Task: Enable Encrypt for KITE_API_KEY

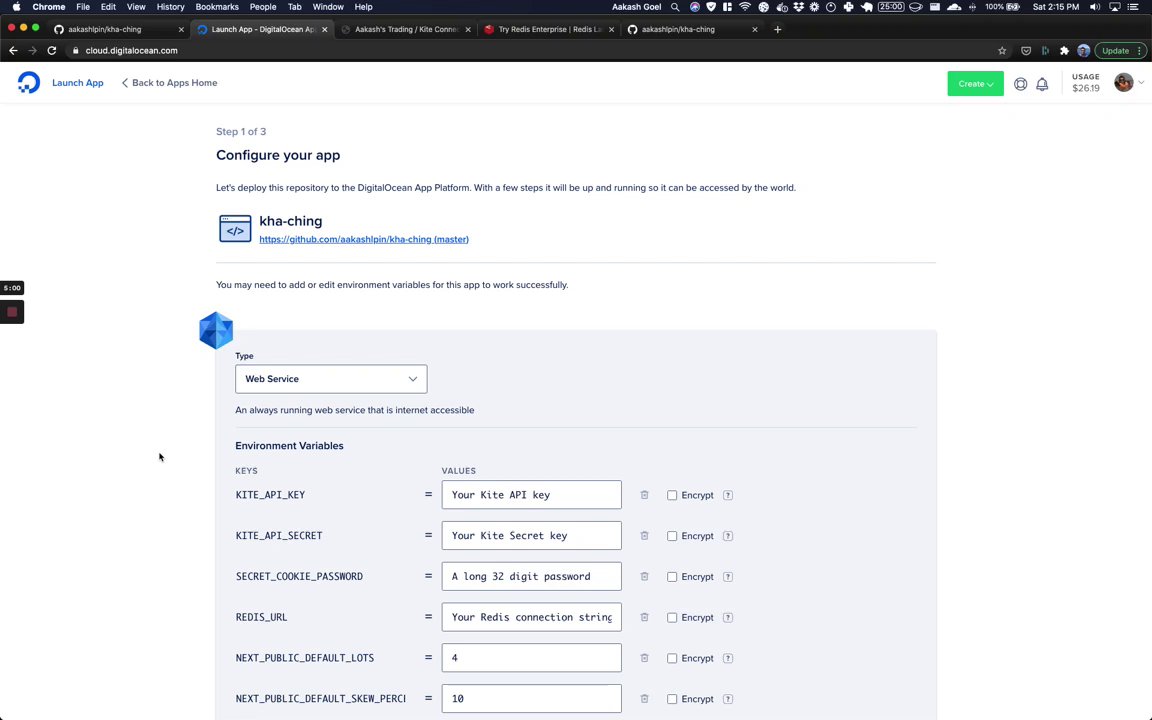Action: [x=672, y=495]
